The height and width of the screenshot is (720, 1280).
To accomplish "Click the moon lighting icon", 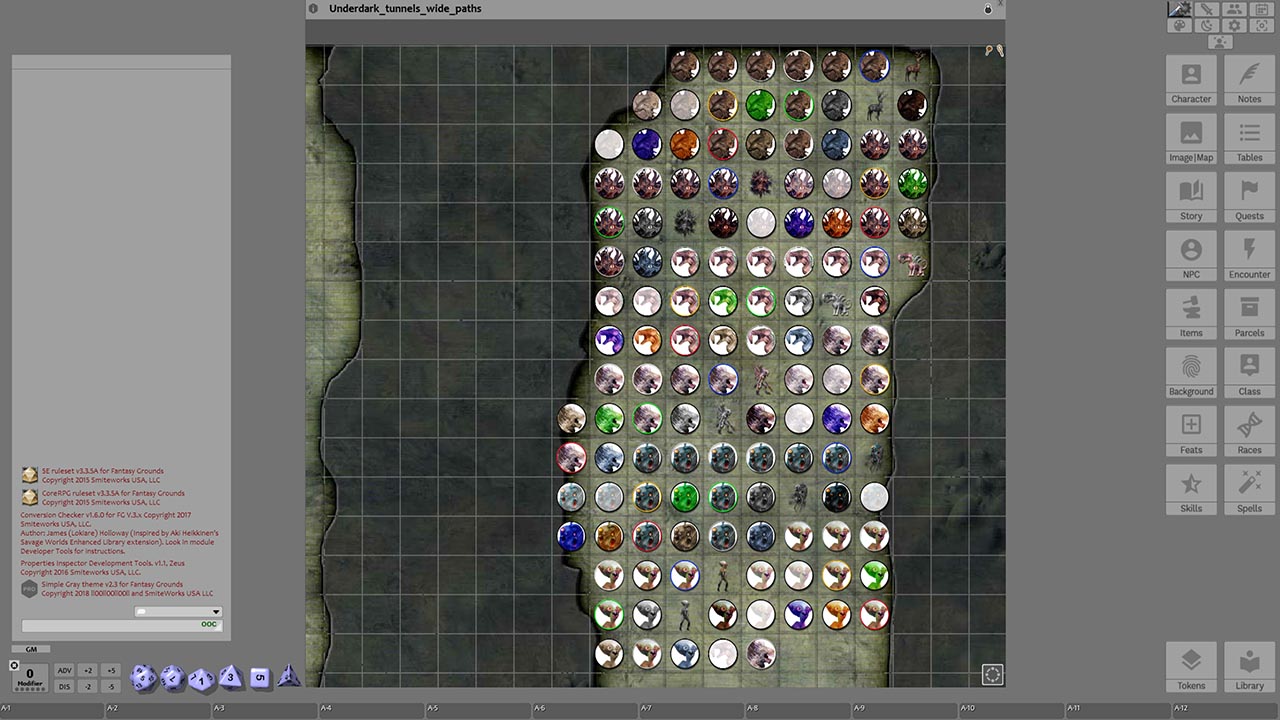I will 1207,25.
